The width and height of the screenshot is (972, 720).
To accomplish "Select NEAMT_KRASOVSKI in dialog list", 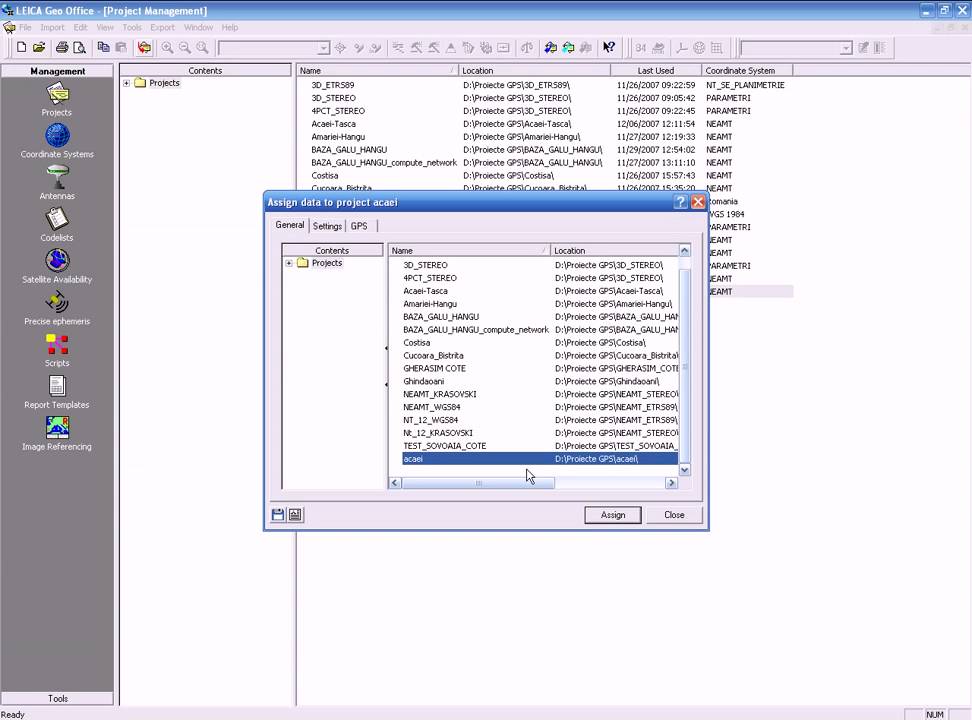I will tap(440, 394).
